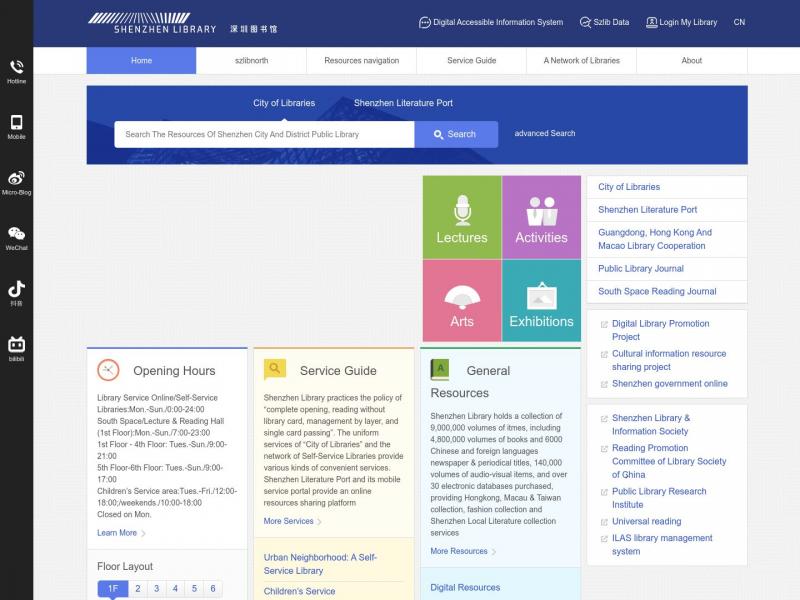The height and width of the screenshot is (600, 800).
Task: Open the Exhibitions picture tile
Action: pyautogui.click(x=541, y=301)
